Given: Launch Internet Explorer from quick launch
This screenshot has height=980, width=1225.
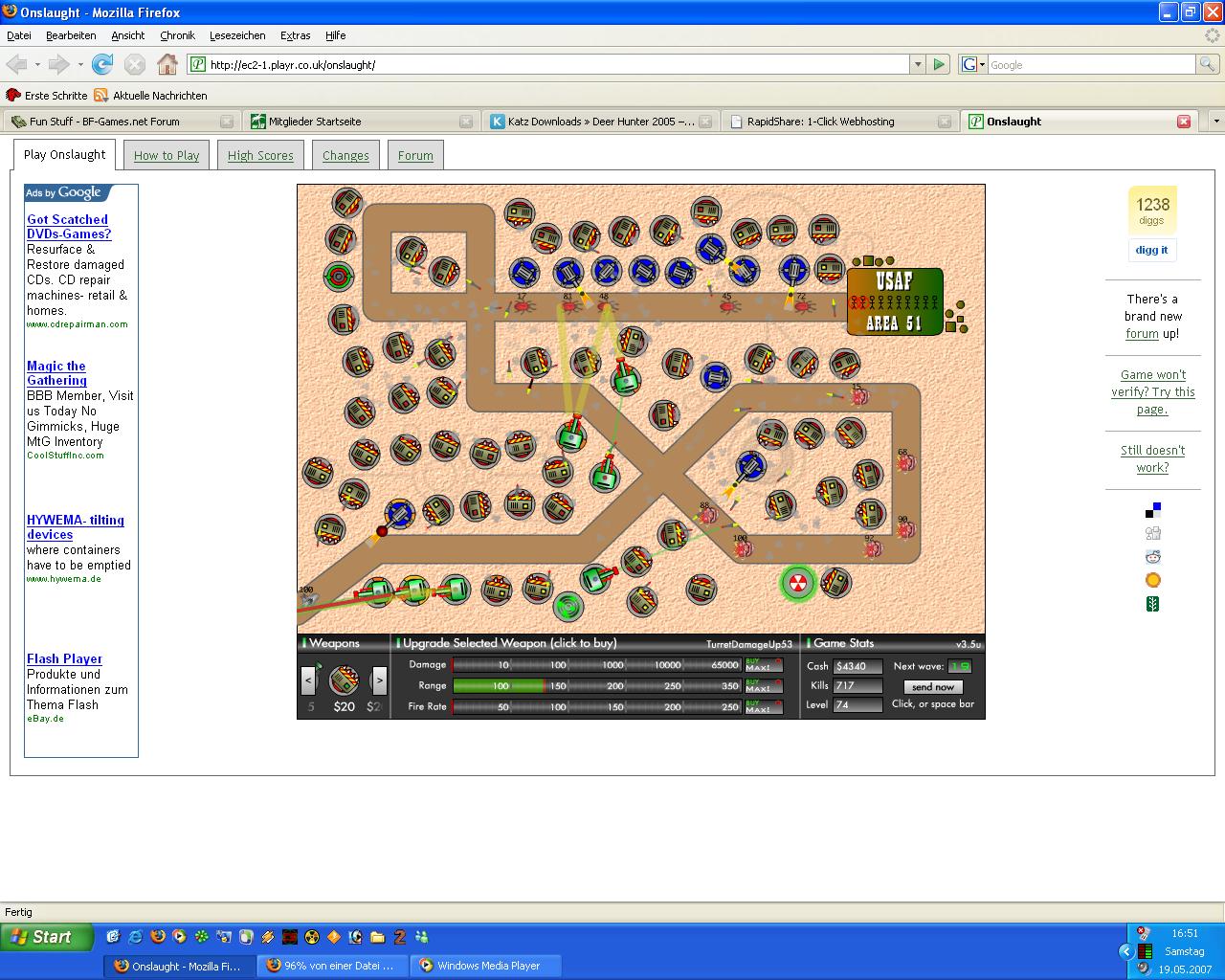Looking at the screenshot, I should (135, 937).
